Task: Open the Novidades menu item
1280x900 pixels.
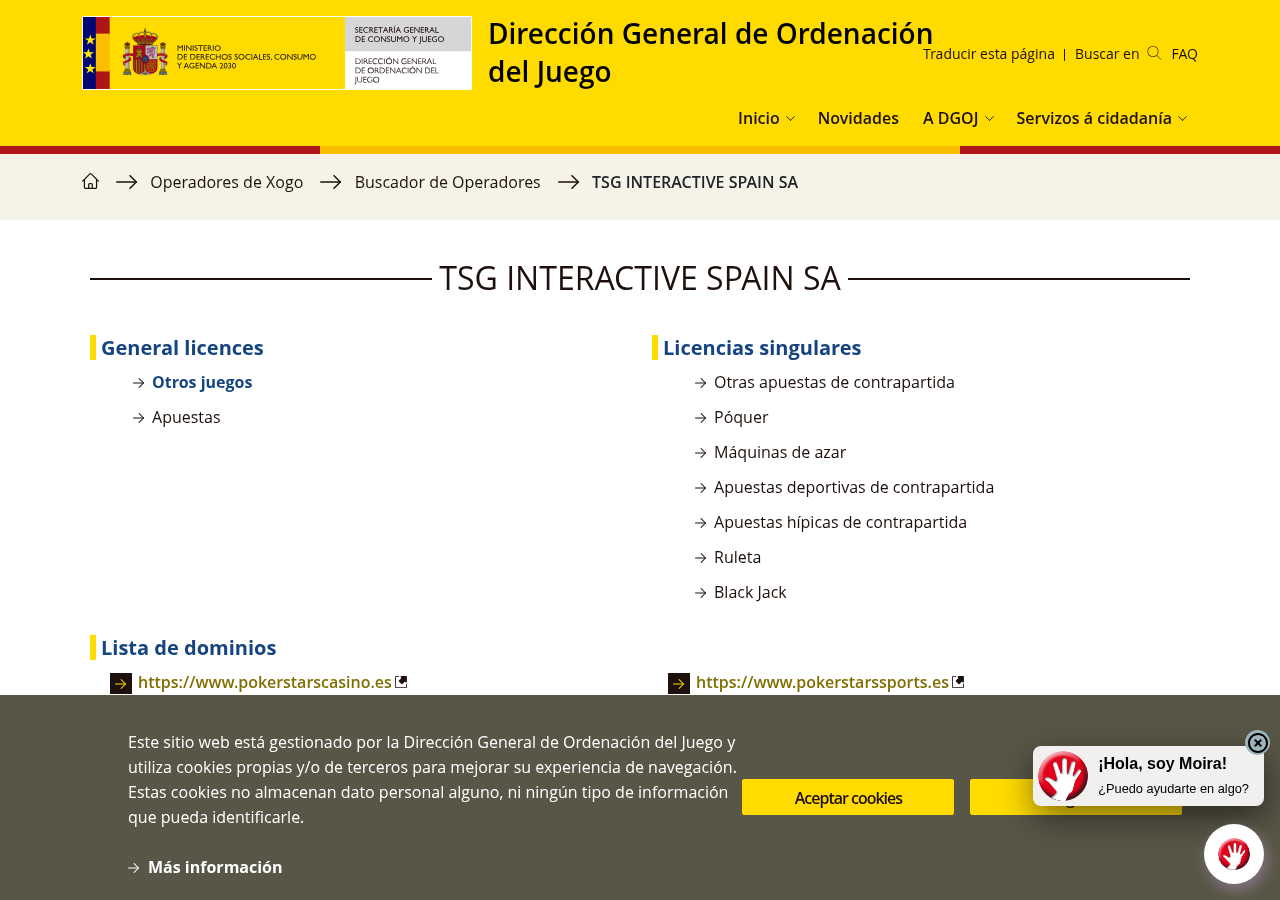Action: (x=858, y=118)
